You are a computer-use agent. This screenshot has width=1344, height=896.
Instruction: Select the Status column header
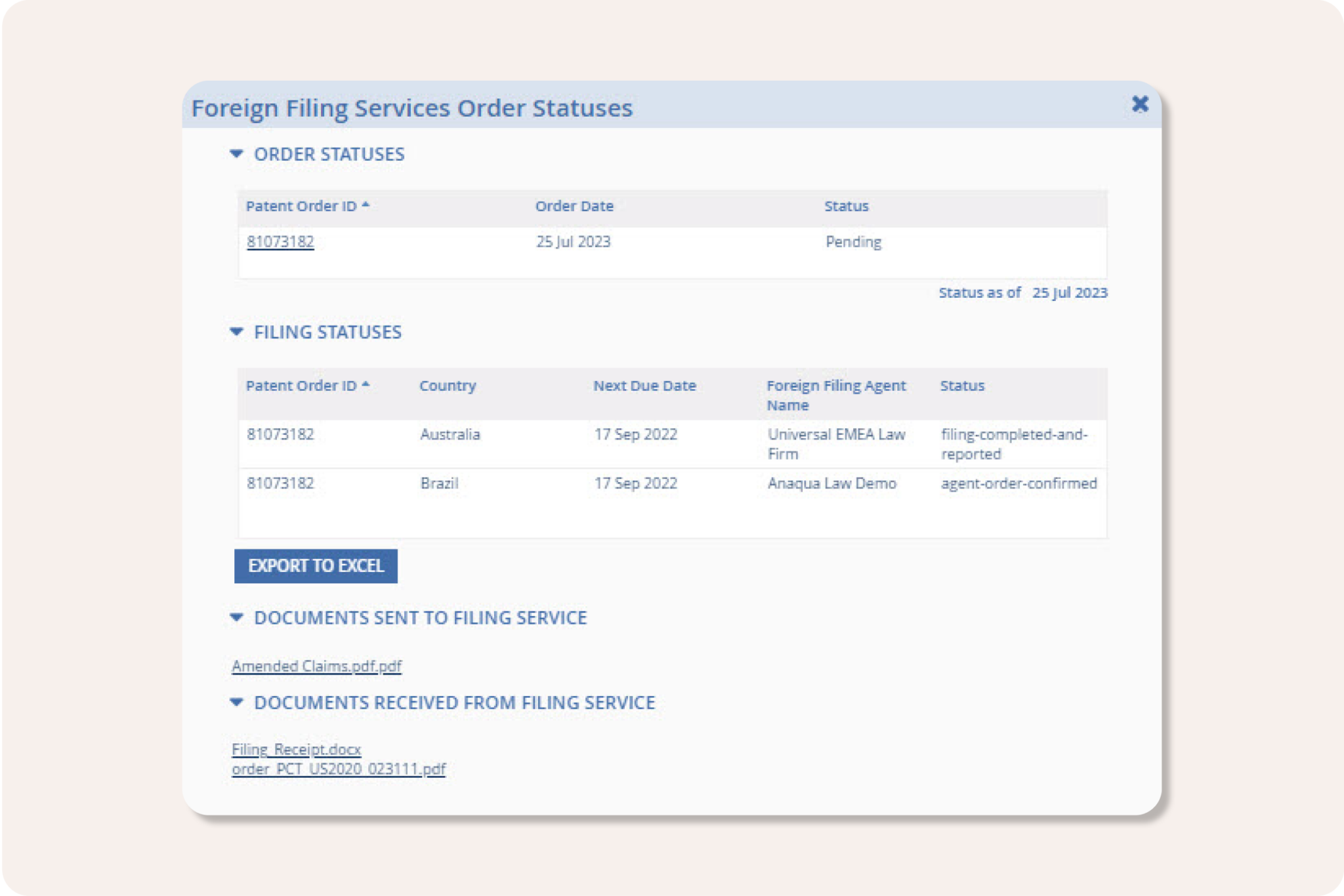click(847, 205)
